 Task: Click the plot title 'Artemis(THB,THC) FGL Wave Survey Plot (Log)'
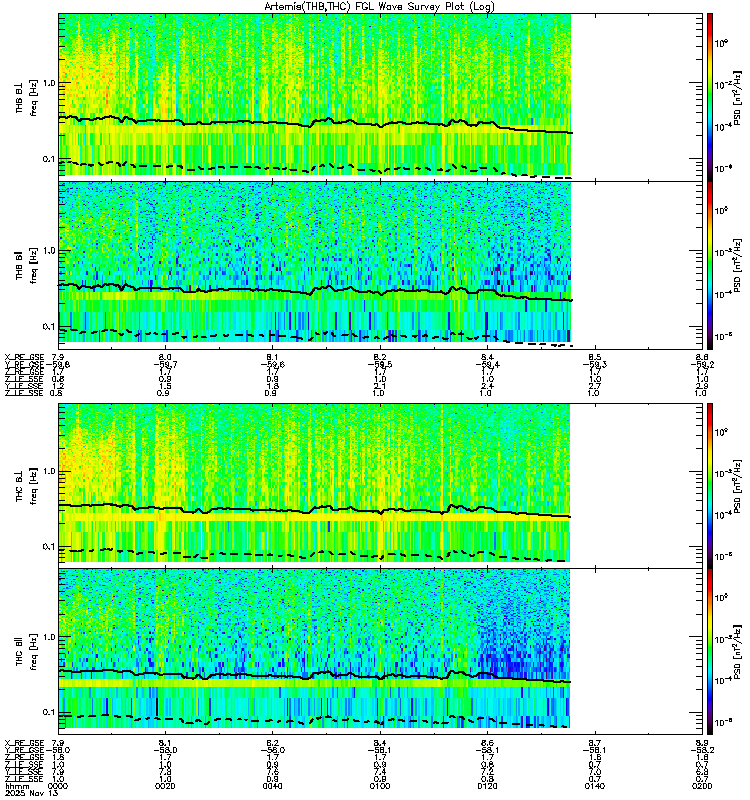379,7
